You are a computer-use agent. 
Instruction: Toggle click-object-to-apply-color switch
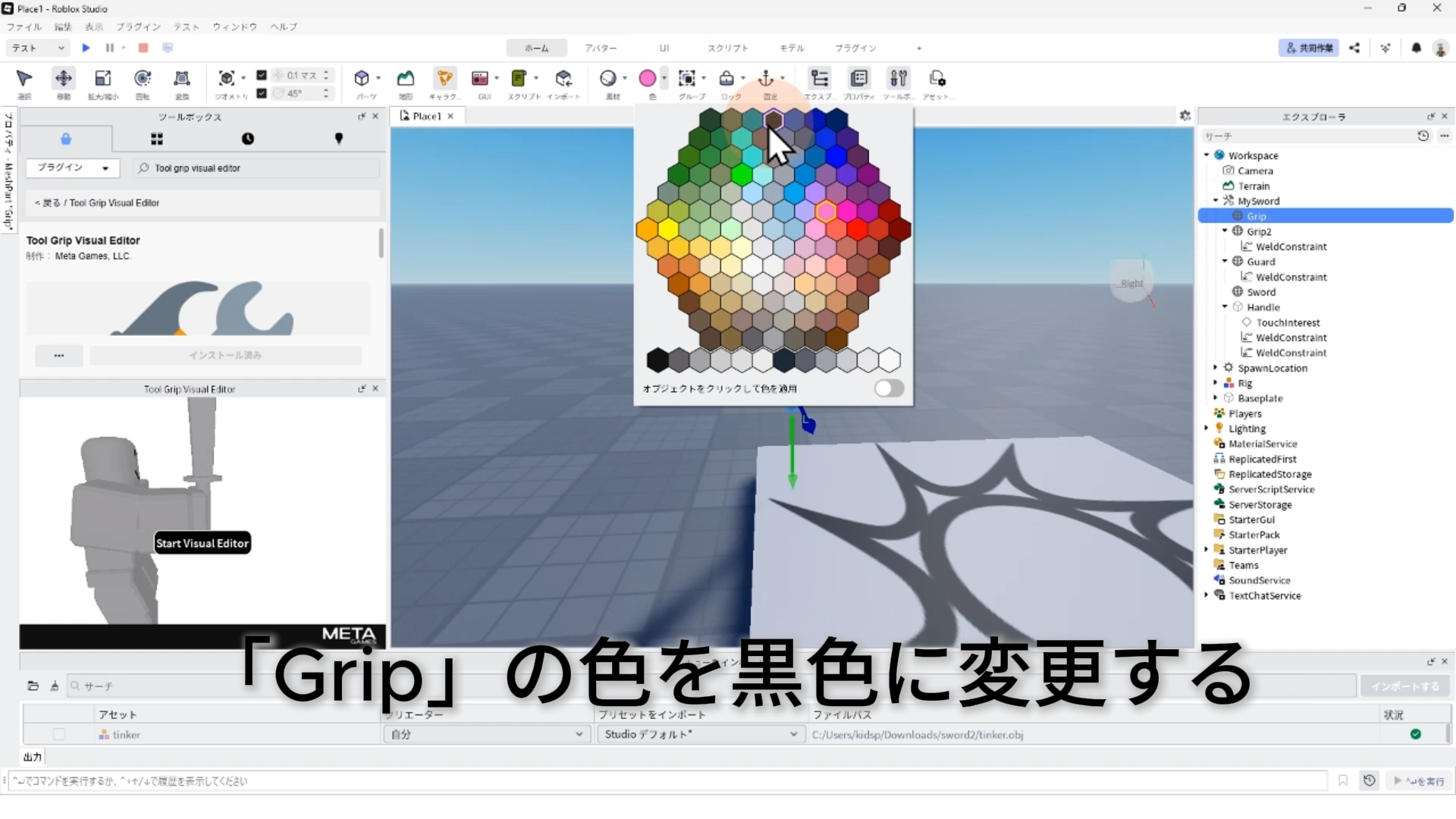[889, 388]
